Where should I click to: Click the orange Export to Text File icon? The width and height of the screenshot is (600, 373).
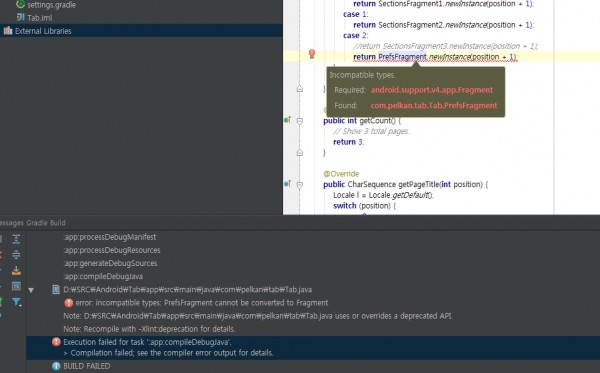click(16, 270)
